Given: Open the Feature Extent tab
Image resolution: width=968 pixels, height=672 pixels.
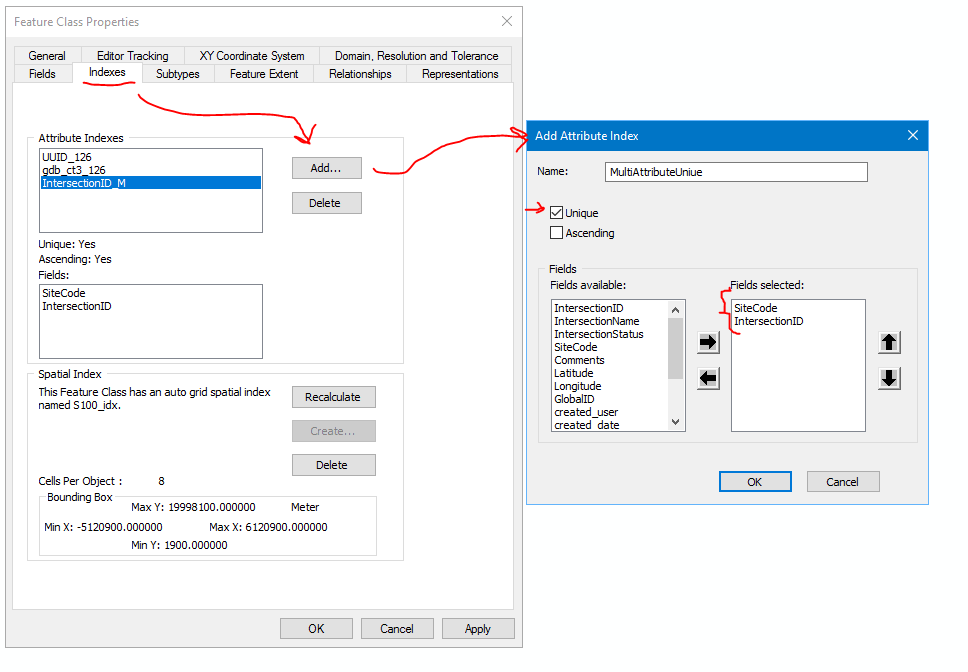Looking at the screenshot, I should point(263,73).
